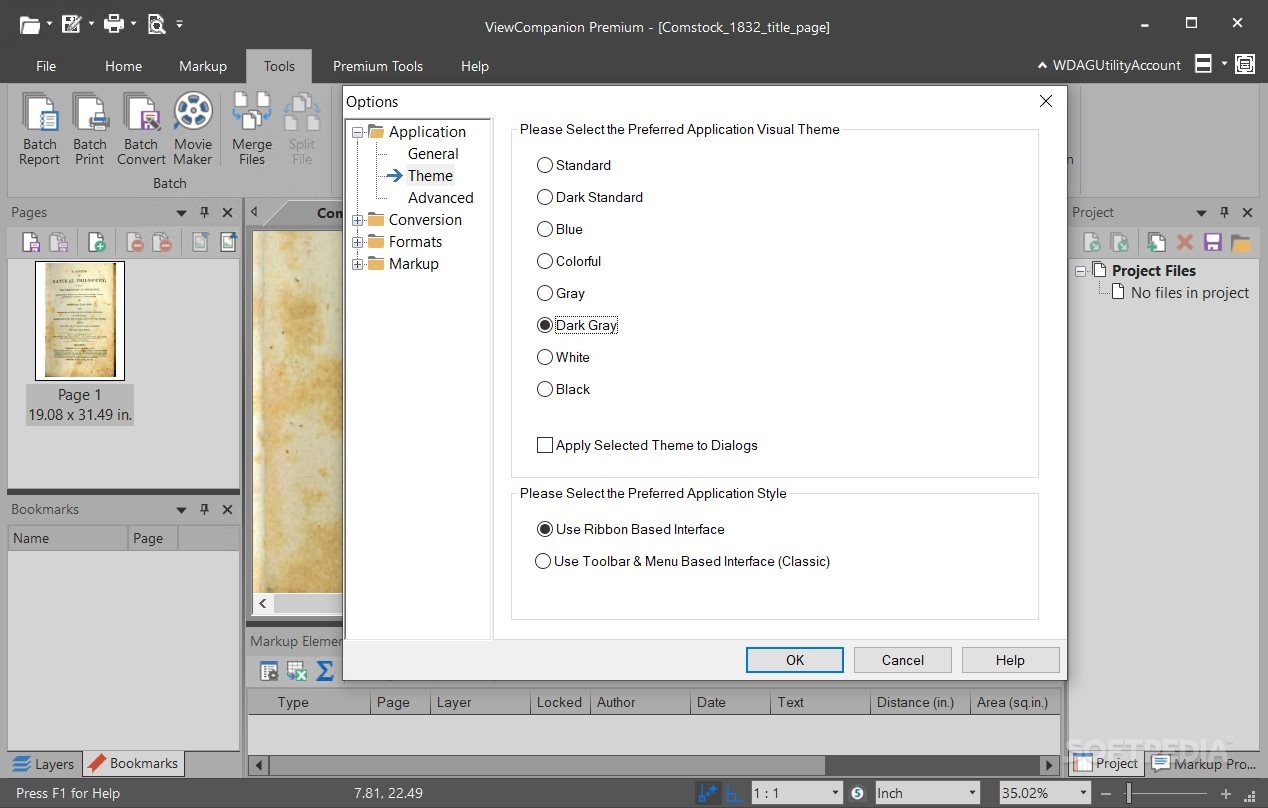Image resolution: width=1268 pixels, height=808 pixels.
Task: Open the Help ribbon tab
Action: 475,66
